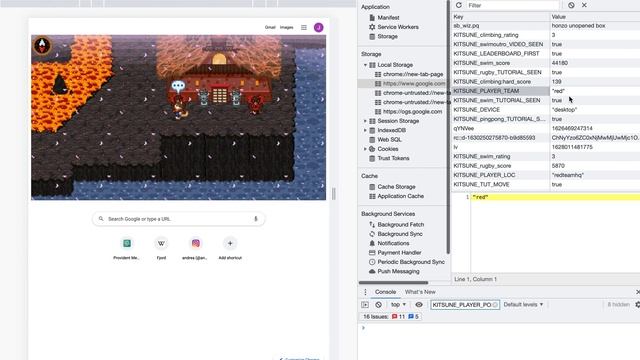The height and width of the screenshot is (360, 640).
Task: Open Payment Handler card icon
Action: coord(372,253)
